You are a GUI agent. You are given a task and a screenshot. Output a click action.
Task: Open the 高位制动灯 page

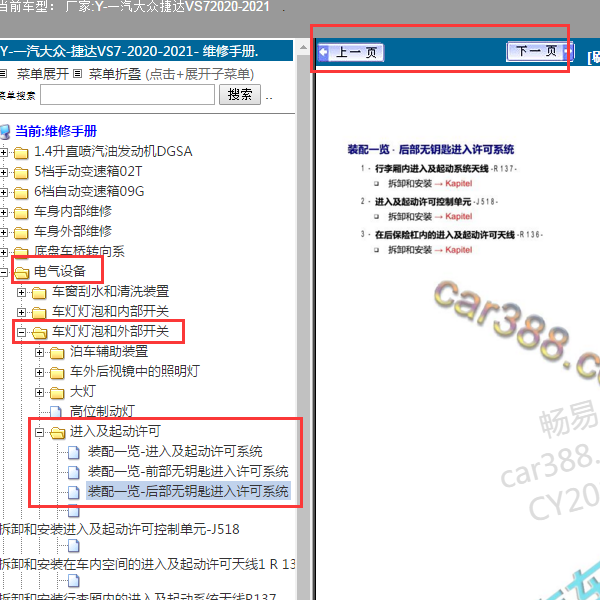102,412
